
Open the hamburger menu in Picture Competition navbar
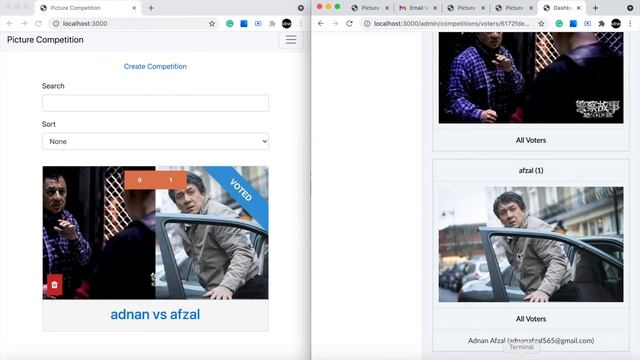[x=291, y=40]
